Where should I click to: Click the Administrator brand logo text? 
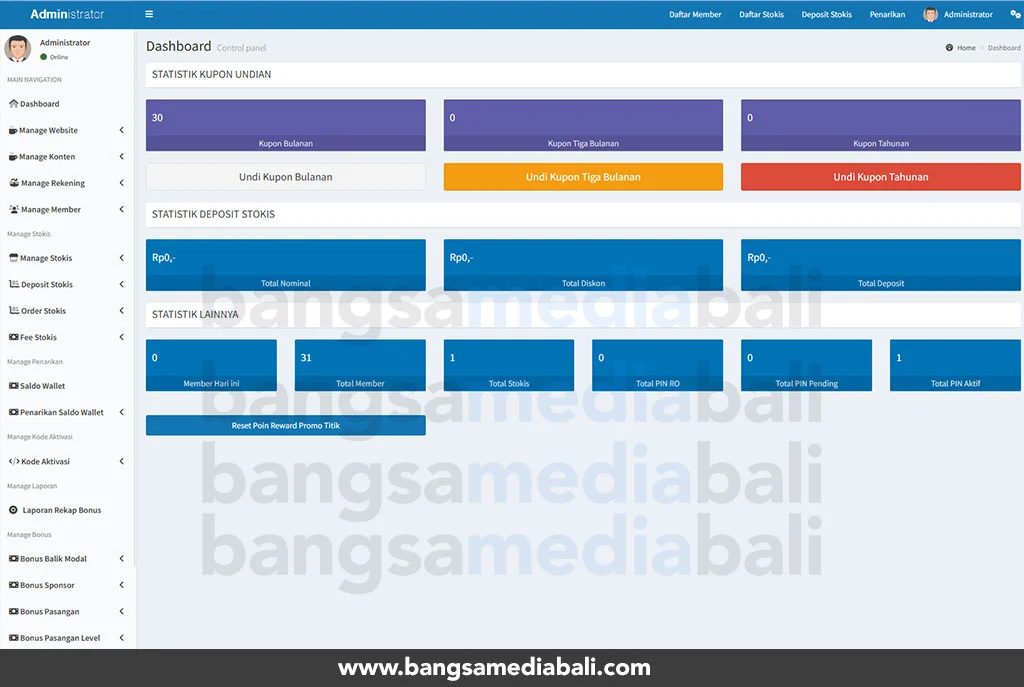coord(67,14)
